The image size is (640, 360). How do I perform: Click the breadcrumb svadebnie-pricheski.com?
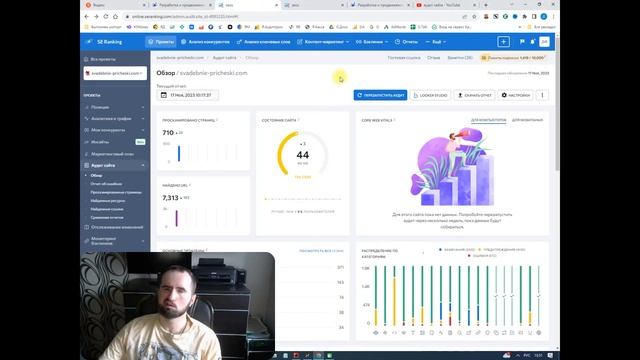[x=180, y=58]
